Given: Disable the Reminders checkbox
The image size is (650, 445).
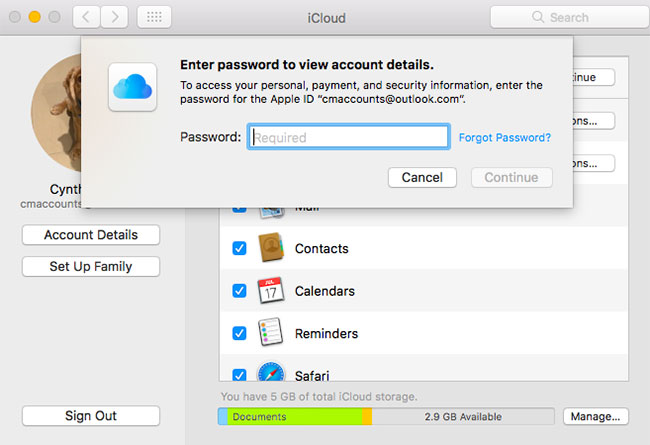Looking at the screenshot, I should point(240,333).
